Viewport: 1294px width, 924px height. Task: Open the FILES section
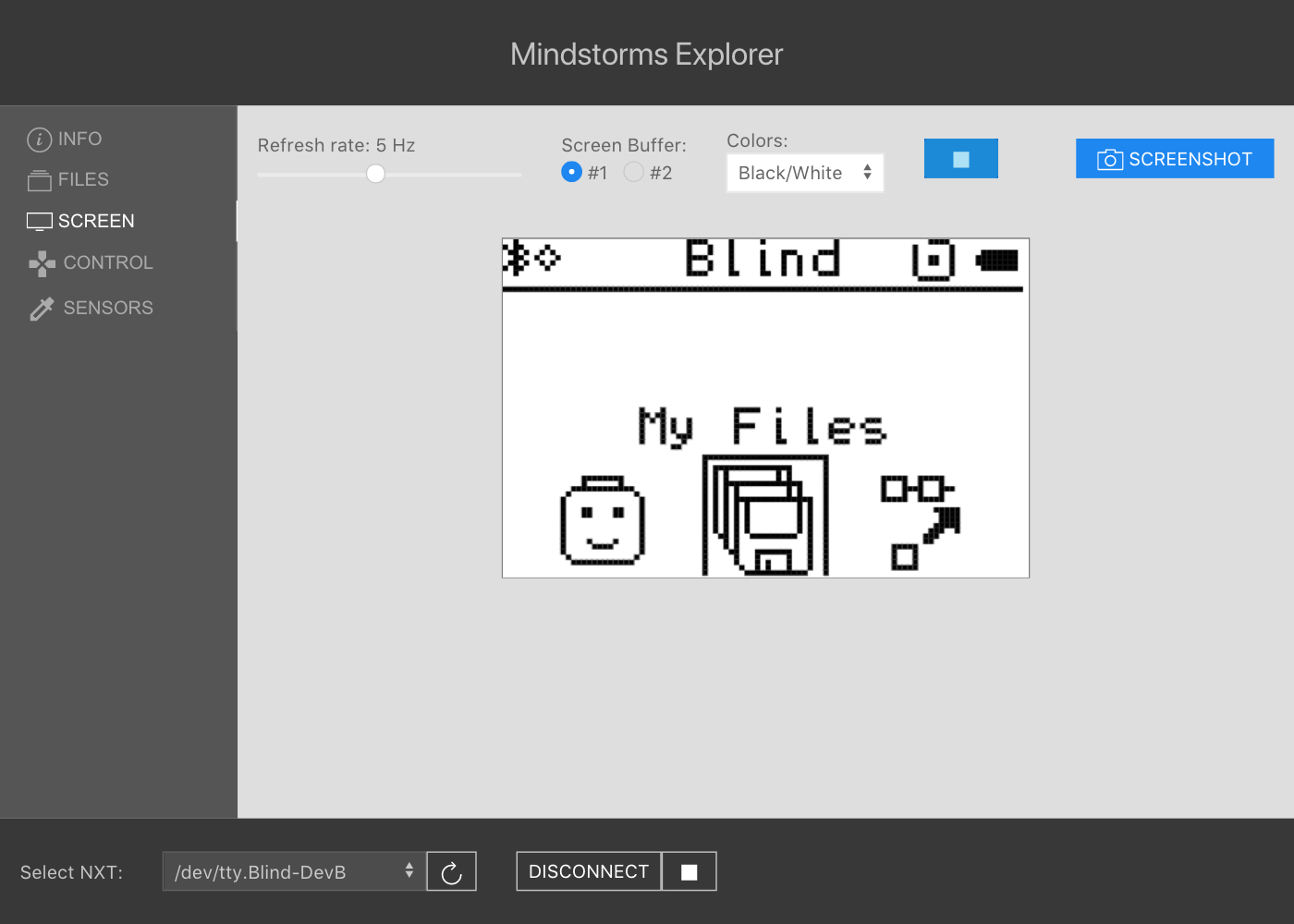(68, 180)
